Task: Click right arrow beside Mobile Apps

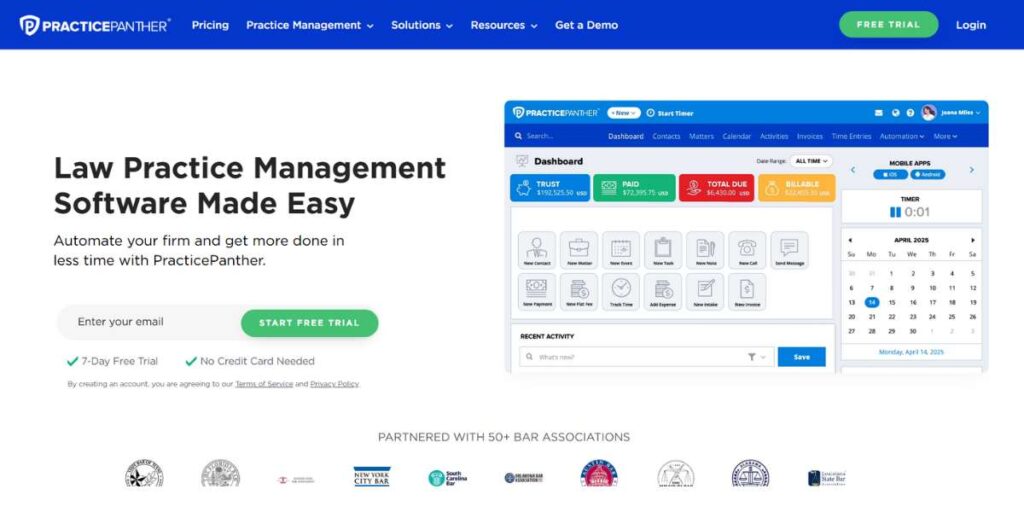Action: point(971,170)
